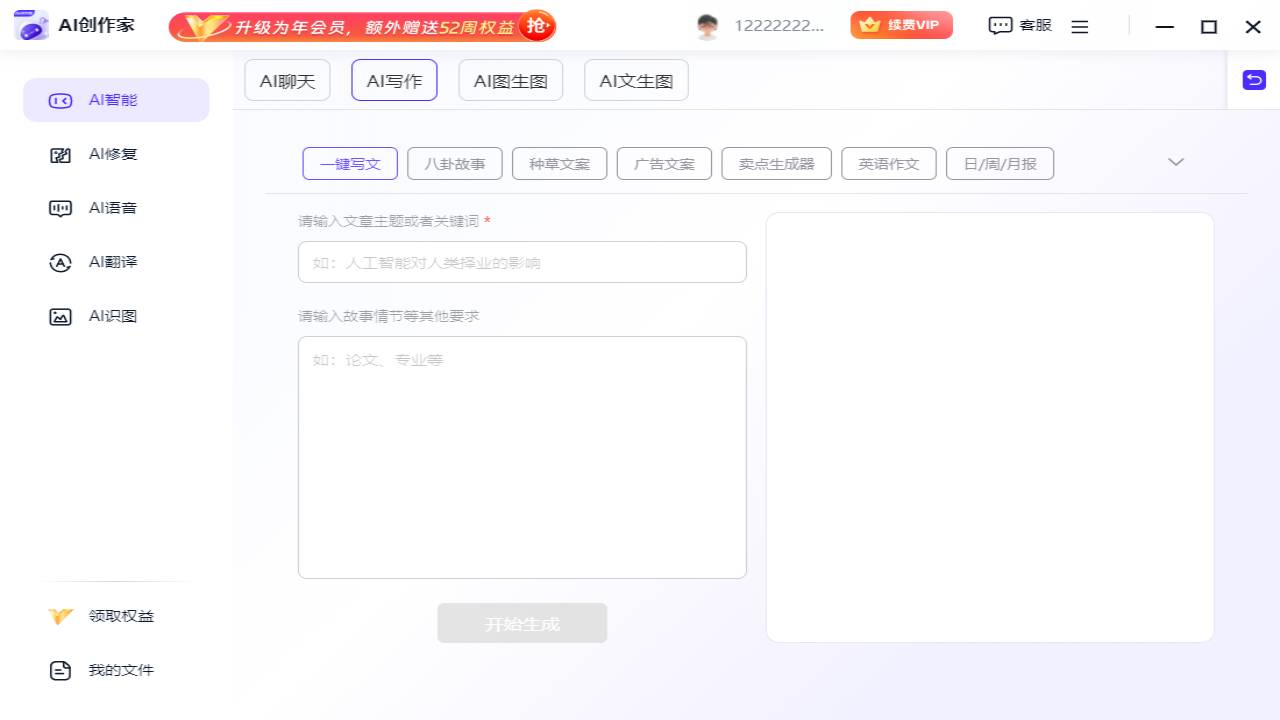This screenshot has height=720, width=1280.
Task: Select the 八卦故事 writing style
Action: coord(454,163)
